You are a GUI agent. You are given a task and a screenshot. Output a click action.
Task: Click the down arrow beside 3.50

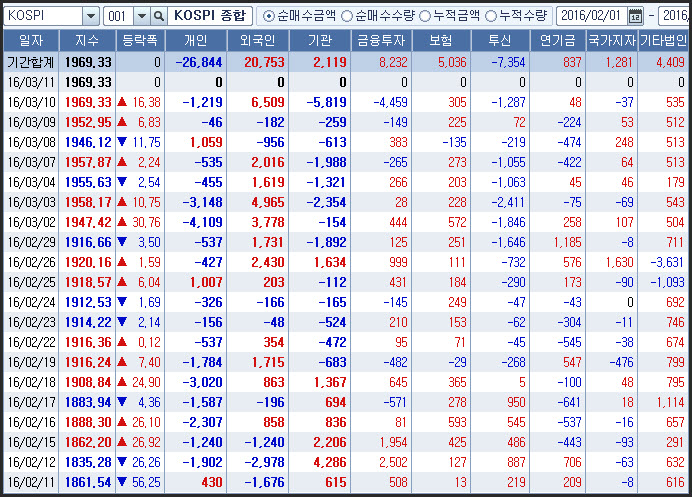(x=122, y=241)
